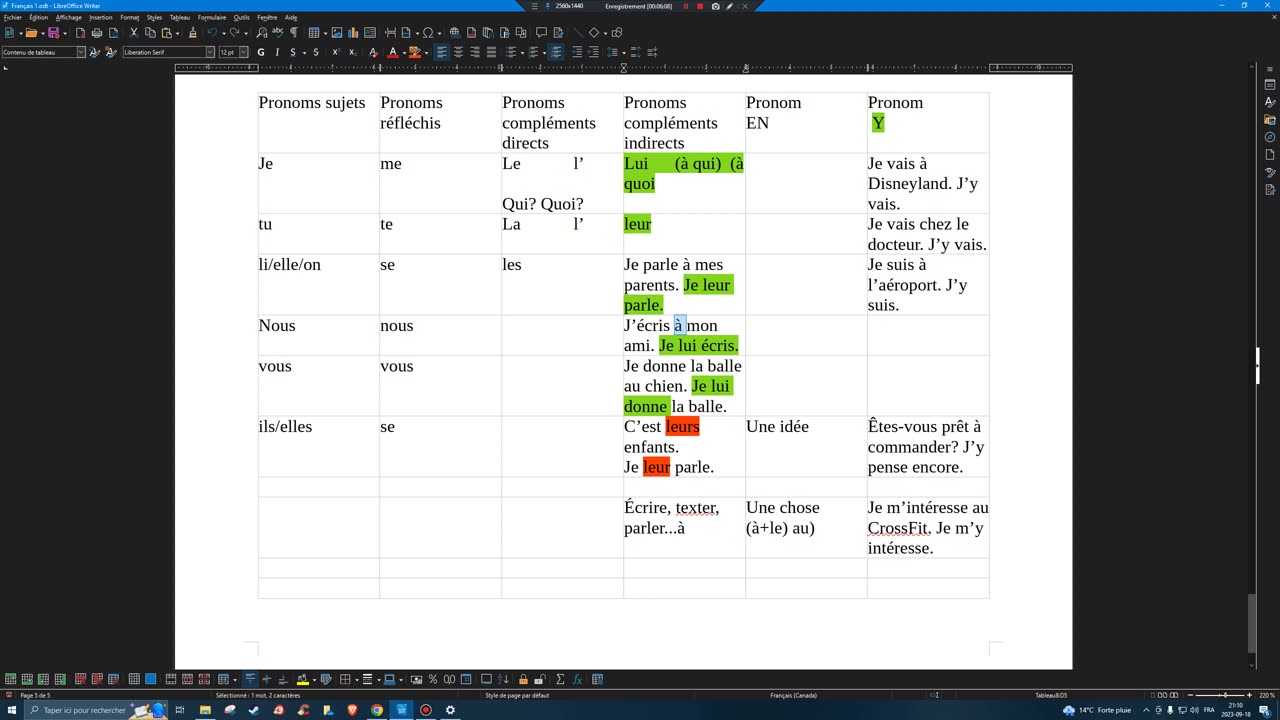The image size is (1280, 720).
Task: Click 'Français (Canada)' language in status bar
Action: coord(794,695)
